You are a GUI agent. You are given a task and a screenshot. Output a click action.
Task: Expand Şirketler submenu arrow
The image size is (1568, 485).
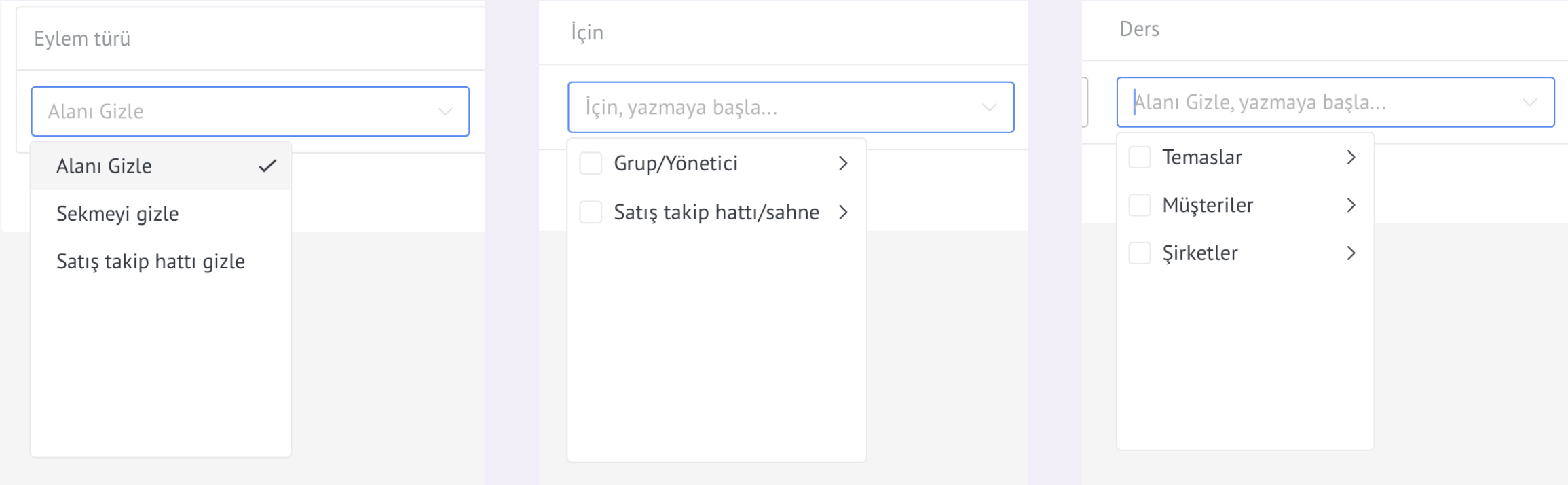[1351, 253]
